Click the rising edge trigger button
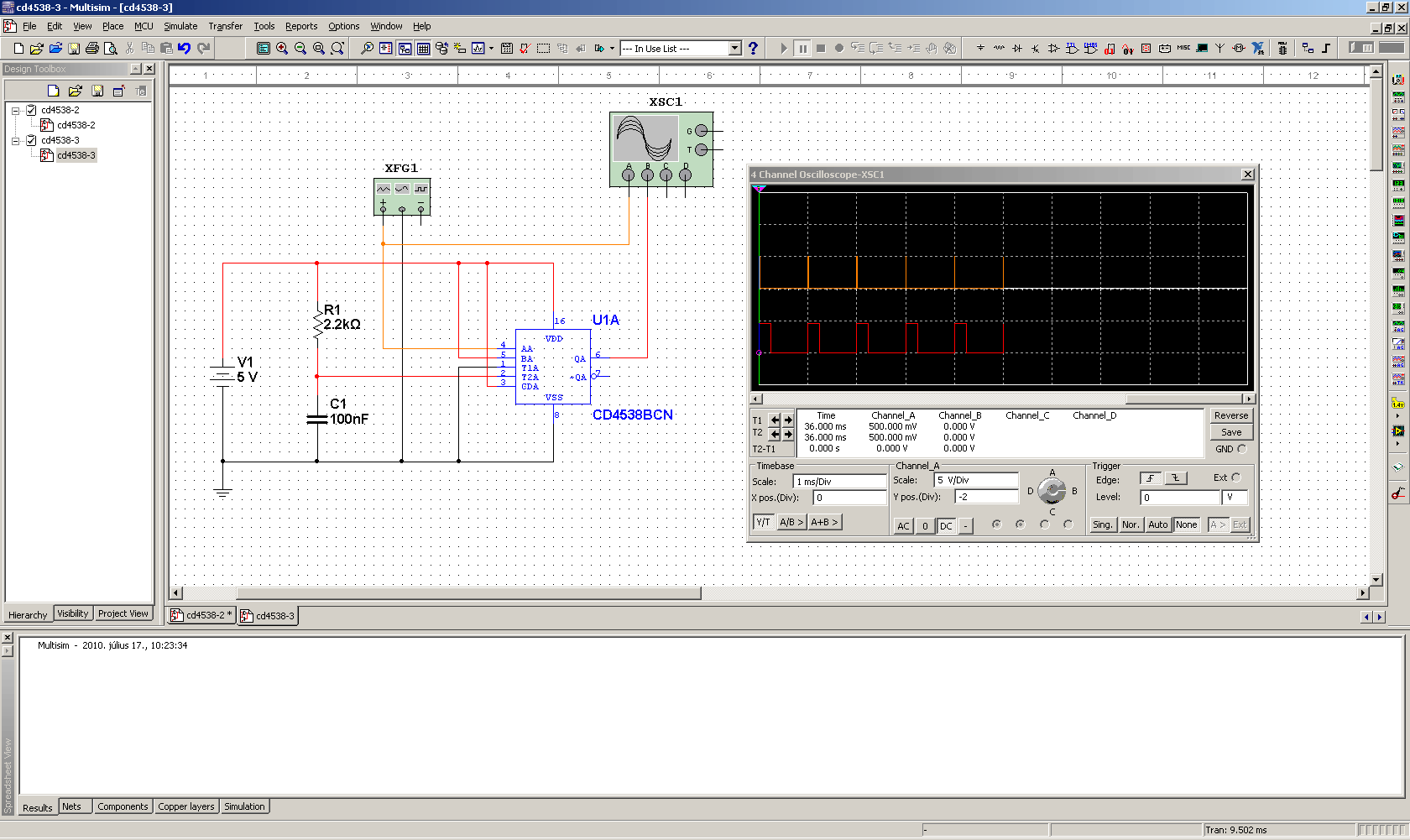Screen dimensions: 1410x840 click(1150, 478)
